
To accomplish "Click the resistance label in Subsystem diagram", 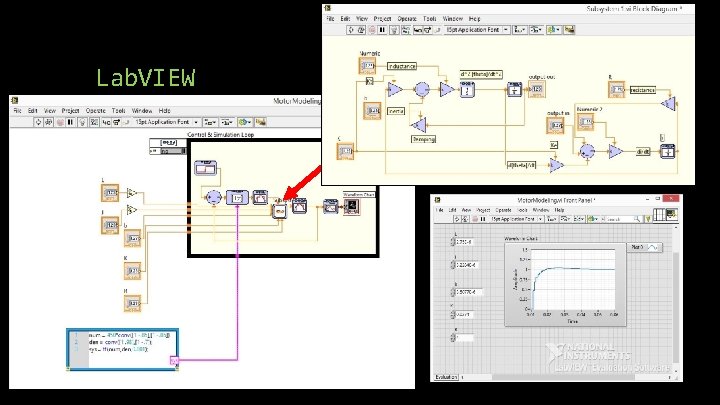I will click(642, 90).
